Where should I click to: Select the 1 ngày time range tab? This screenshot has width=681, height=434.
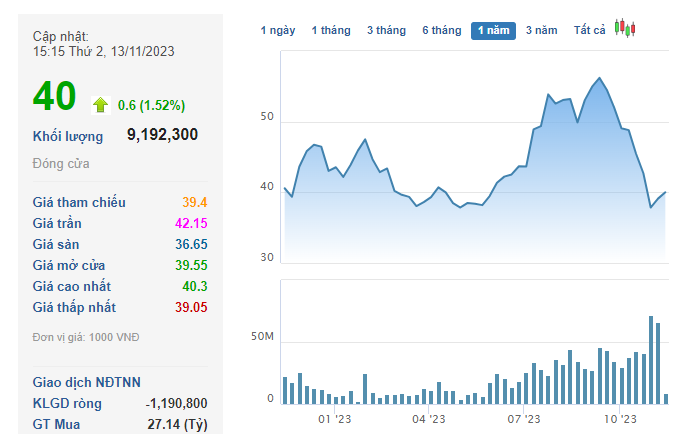point(278,30)
